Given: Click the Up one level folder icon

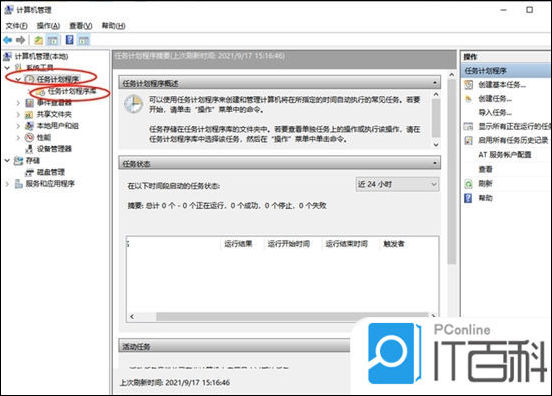Looking at the screenshot, I should pos(38,40).
